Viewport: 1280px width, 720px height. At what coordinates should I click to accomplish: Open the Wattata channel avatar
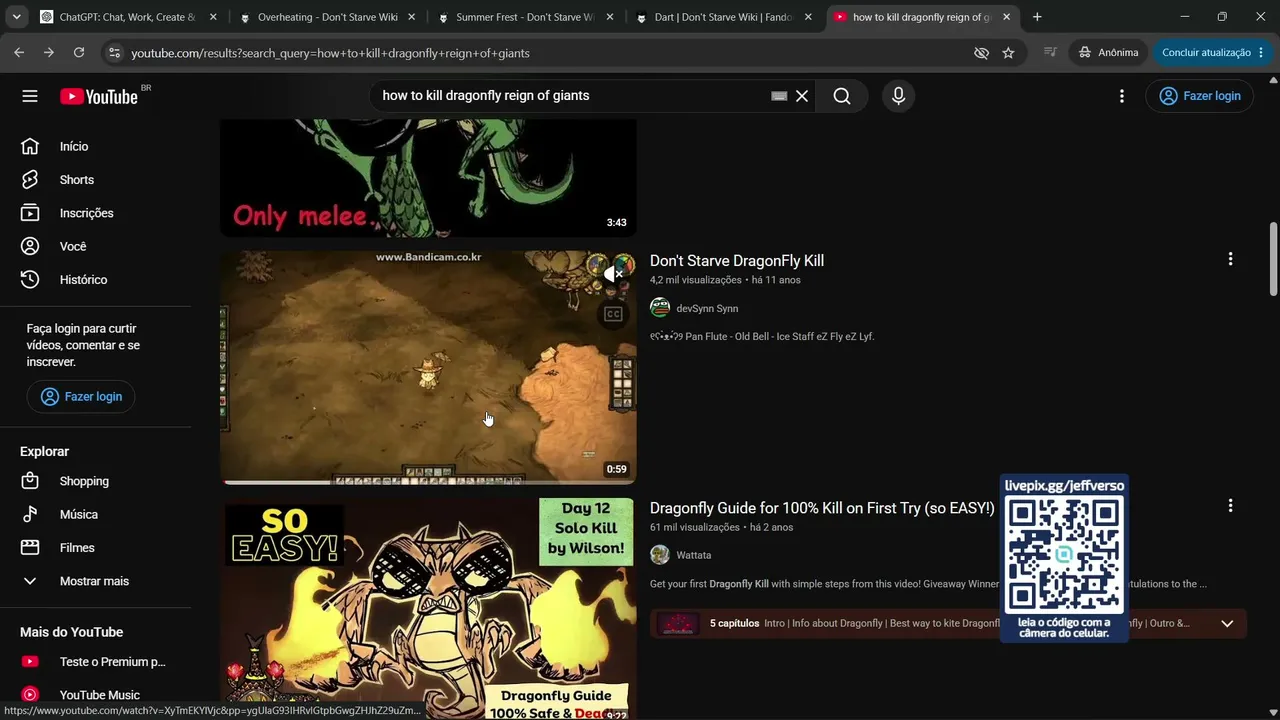coord(660,555)
